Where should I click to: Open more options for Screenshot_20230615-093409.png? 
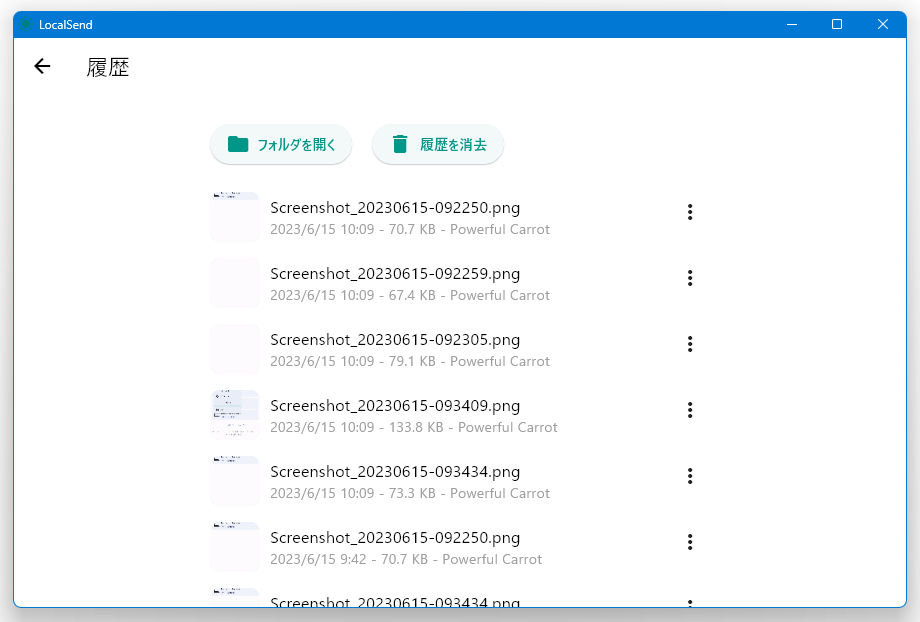pos(690,410)
